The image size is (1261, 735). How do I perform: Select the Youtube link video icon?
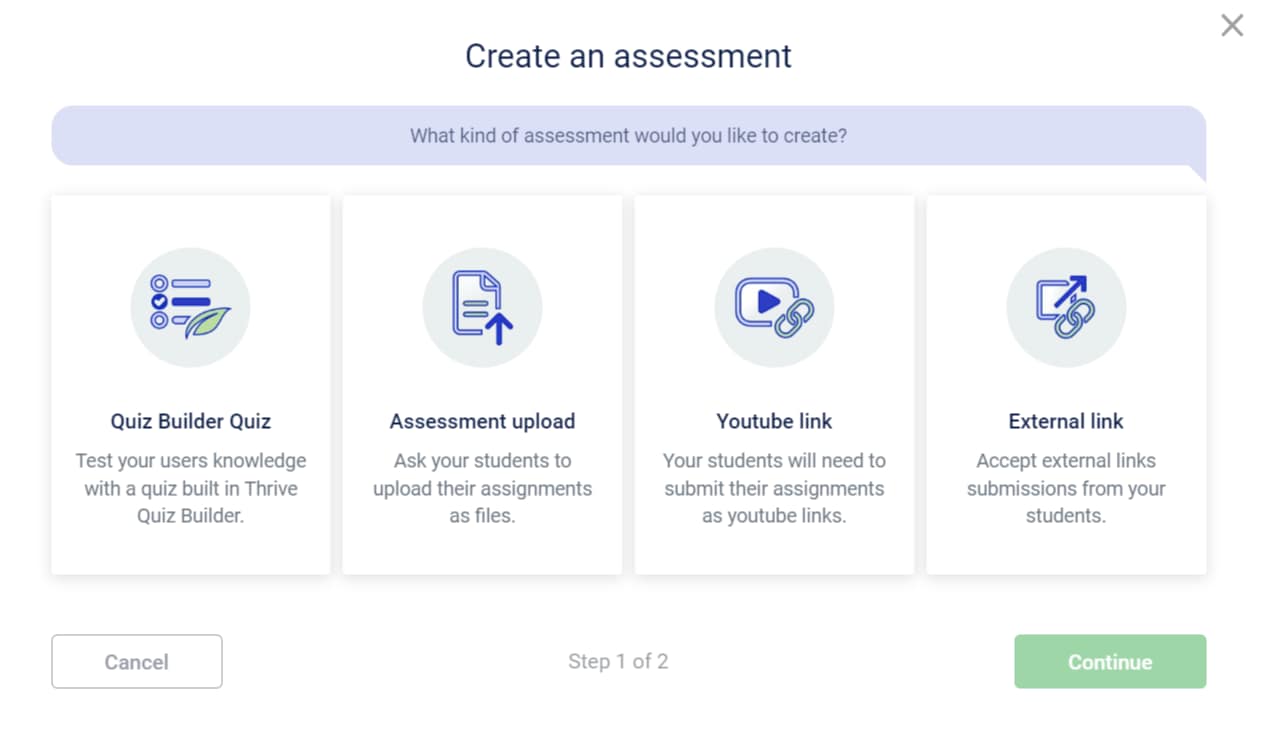(x=774, y=306)
